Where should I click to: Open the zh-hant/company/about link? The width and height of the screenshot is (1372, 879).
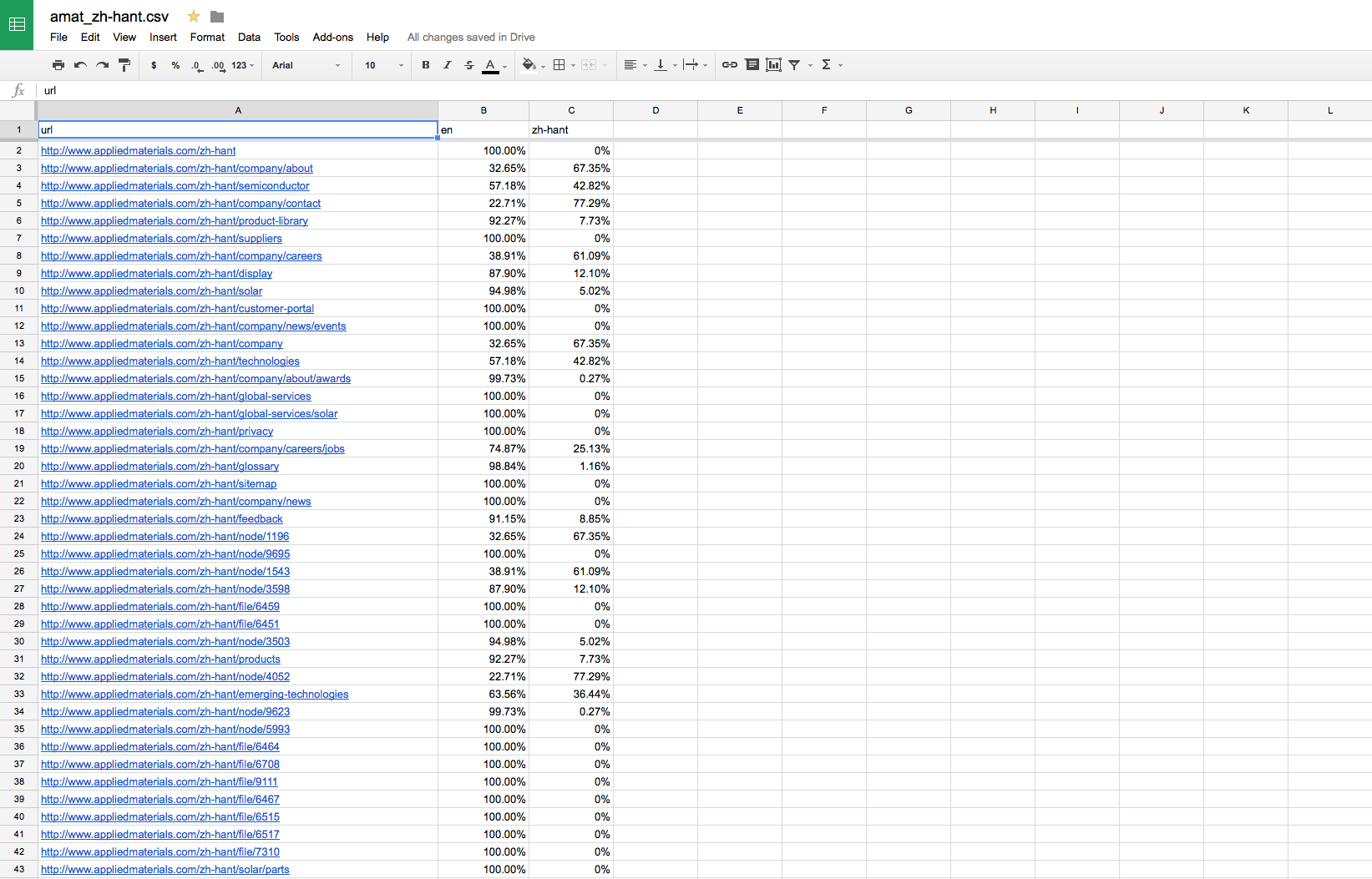pos(177,168)
